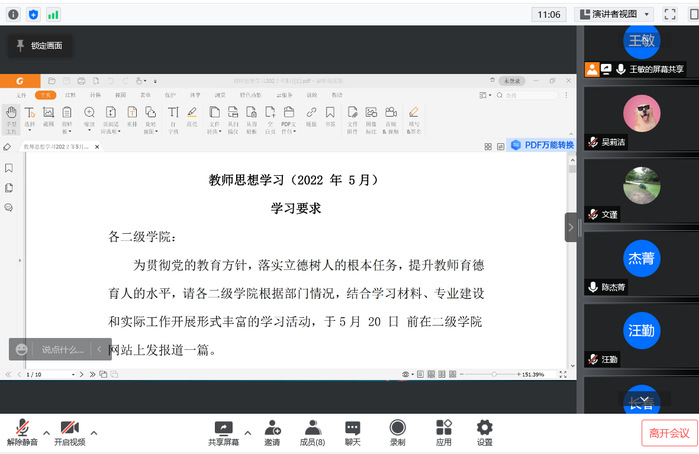Image resolution: width=699 pixels, height=454 pixels.
Task: Collapse the participant sidebar with the arrow handle
Action: coord(571,227)
